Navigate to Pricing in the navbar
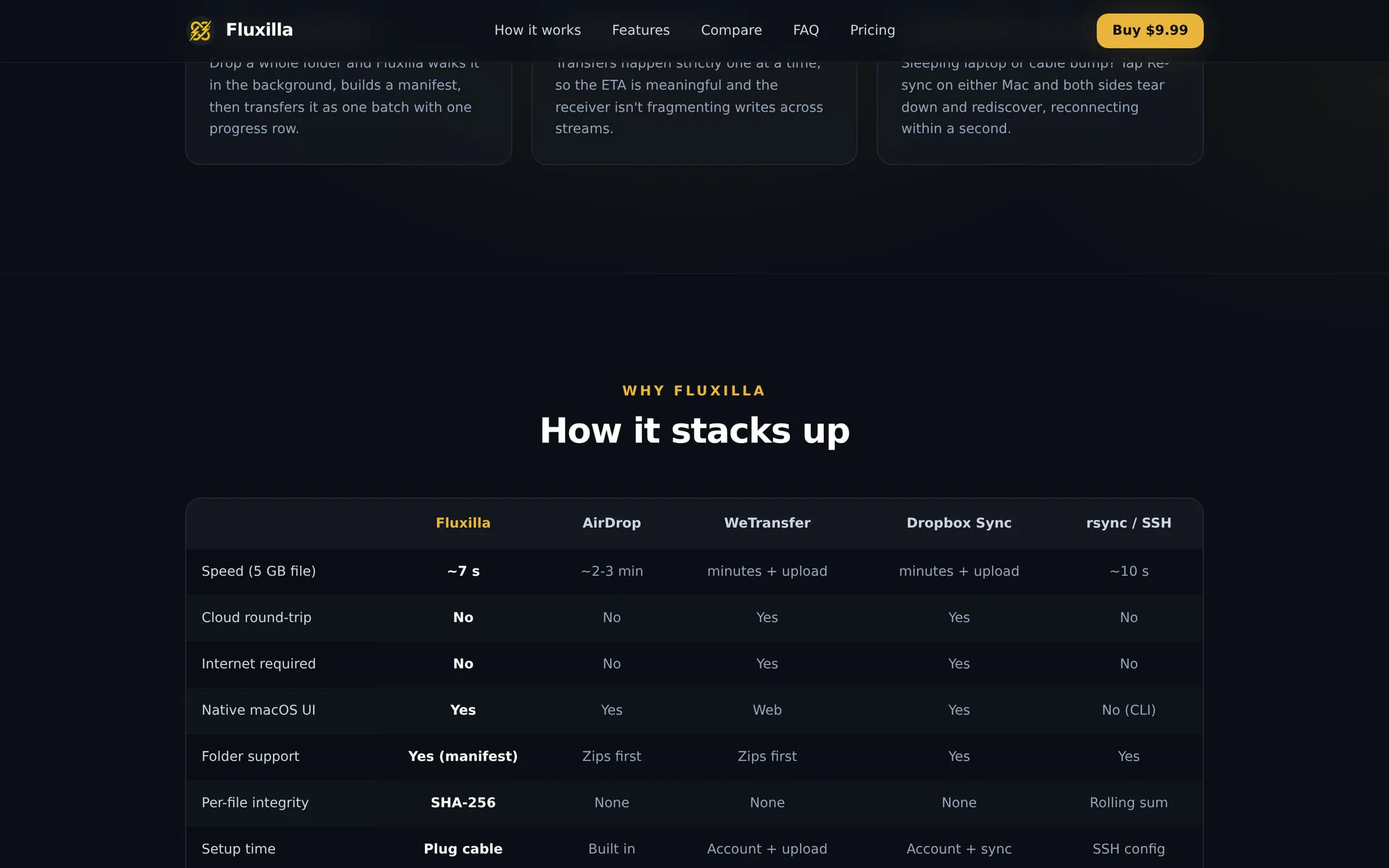1389x868 pixels. click(873, 30)
